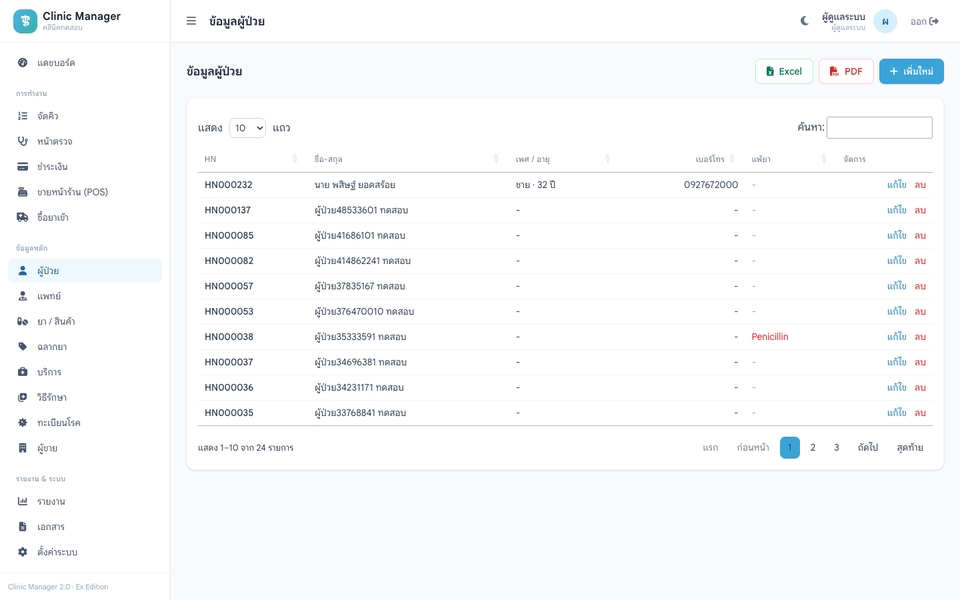
Task: Sort by the phone number column header
Action: (710, 159)
